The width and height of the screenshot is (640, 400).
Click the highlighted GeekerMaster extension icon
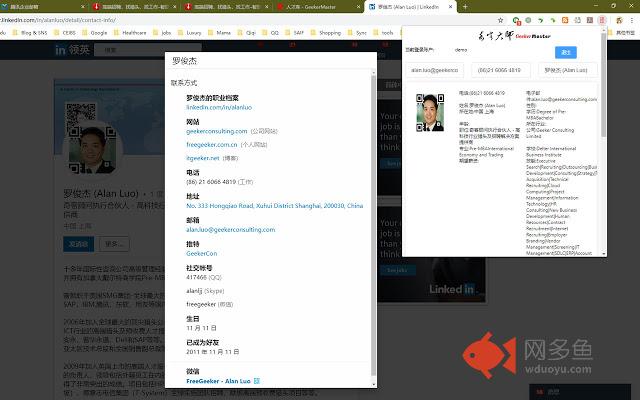click(x=602, y=20)
